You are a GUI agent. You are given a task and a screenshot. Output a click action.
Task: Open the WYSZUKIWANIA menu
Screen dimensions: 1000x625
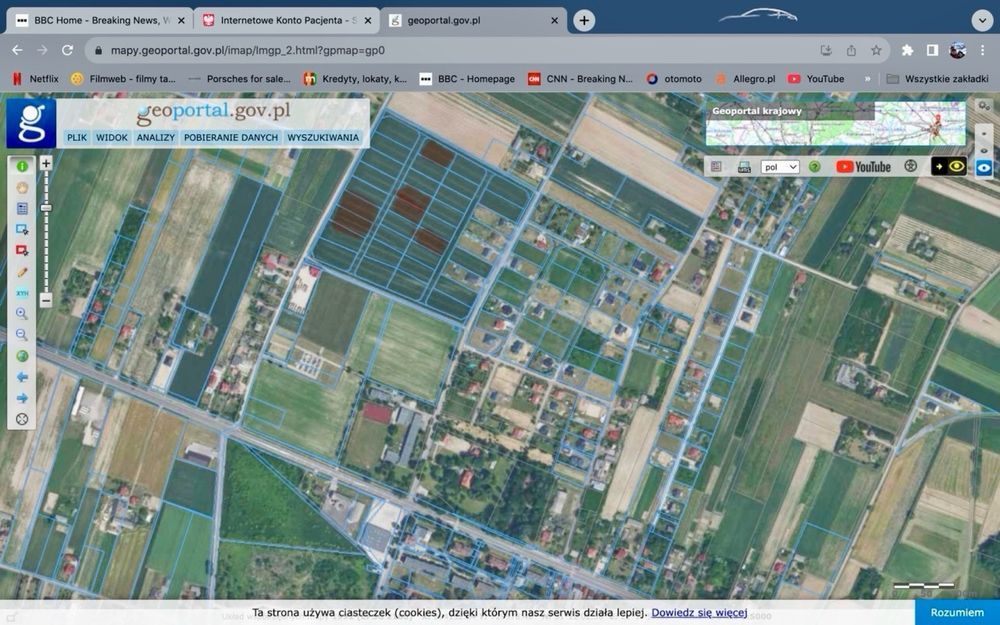pos(323,137)
